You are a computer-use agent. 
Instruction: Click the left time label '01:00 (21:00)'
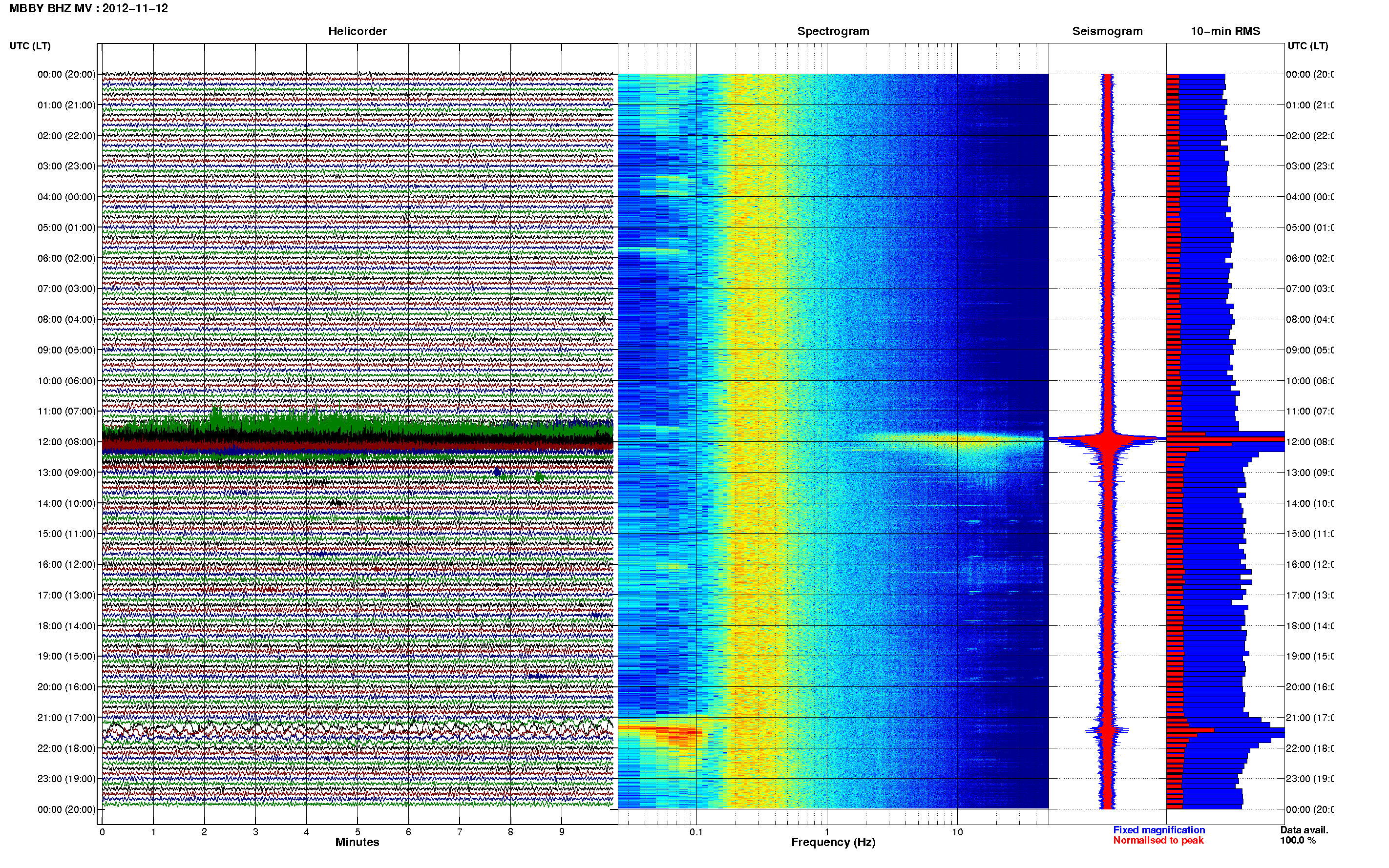click(66, 105)
